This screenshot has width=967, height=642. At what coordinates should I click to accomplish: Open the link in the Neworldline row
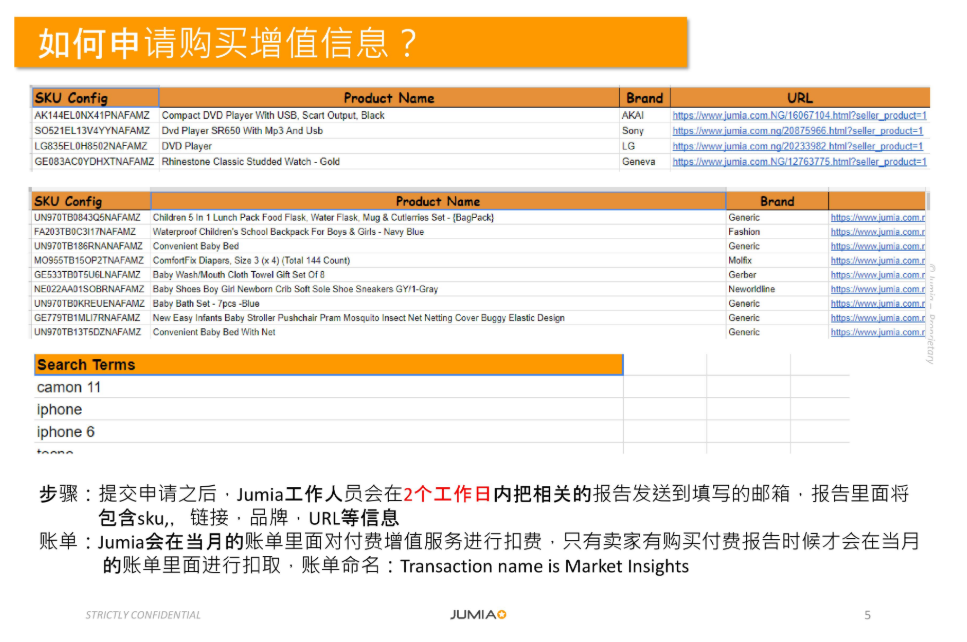point(878,289)
